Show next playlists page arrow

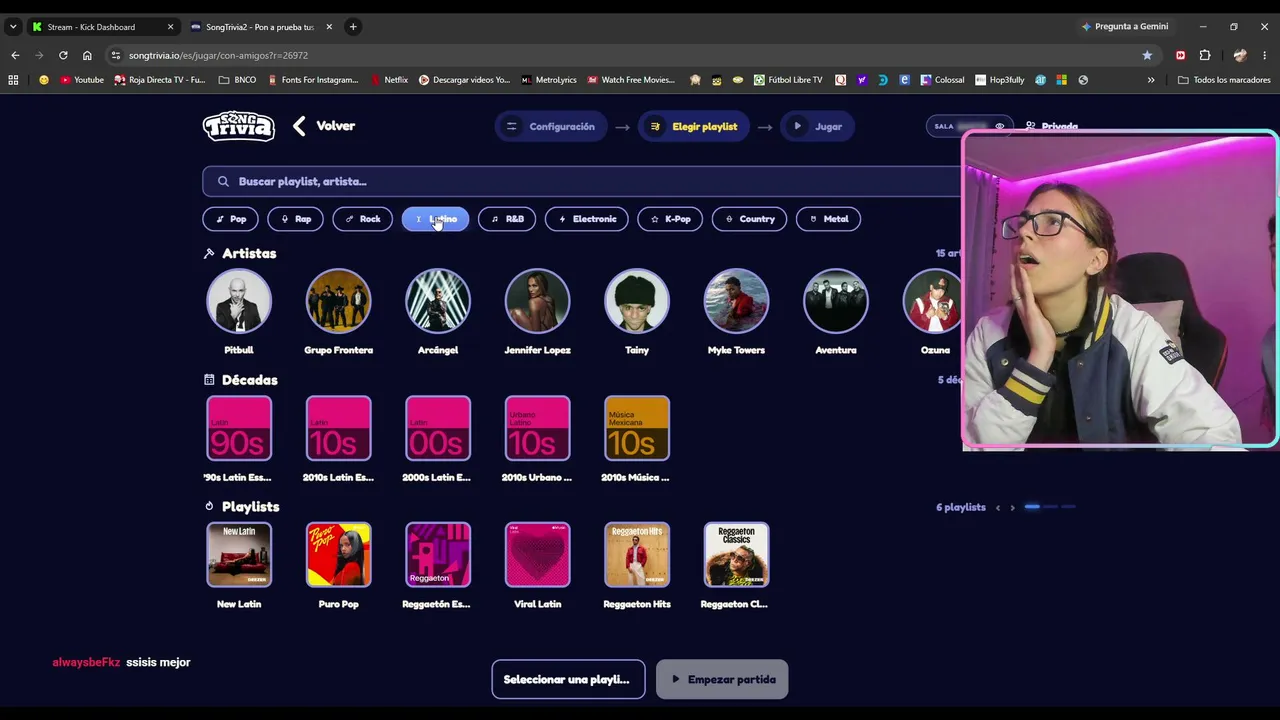tap(1012, 508)
